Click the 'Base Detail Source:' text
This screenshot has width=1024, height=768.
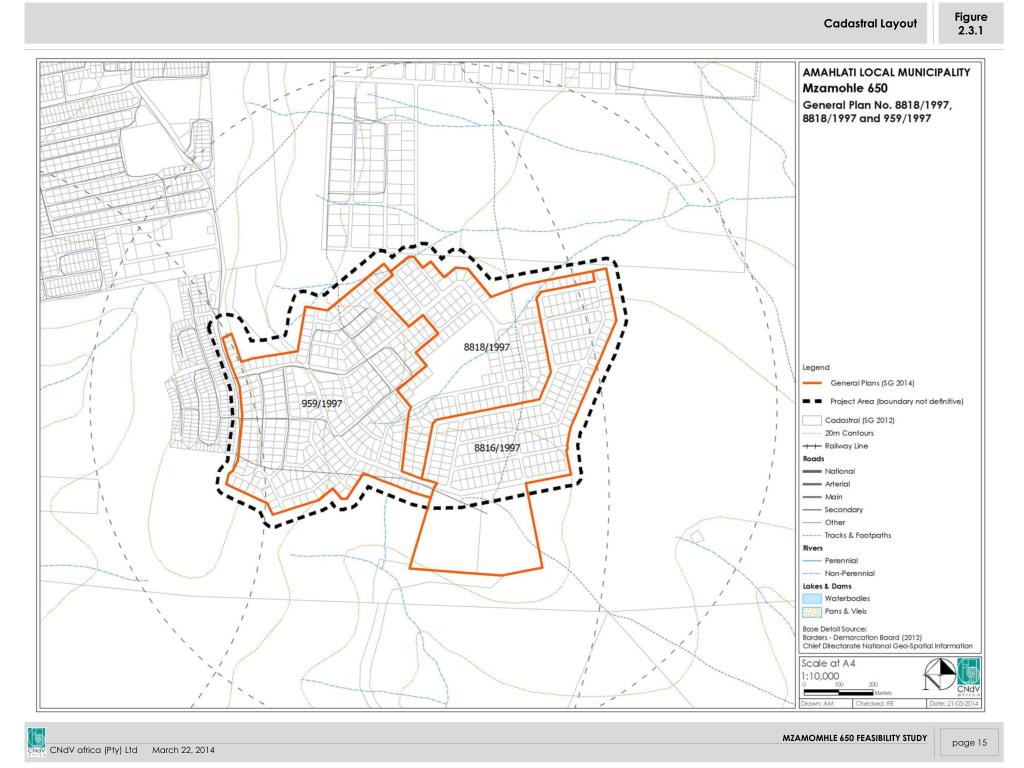[x=835, y=630]
